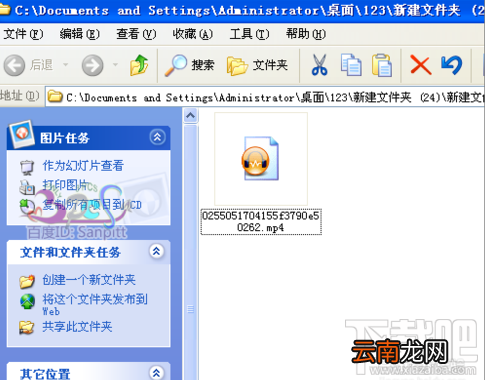Click the 图片任务 header picture icon
The height and width of the screenshot is (380, 485).
coord(22,134)
